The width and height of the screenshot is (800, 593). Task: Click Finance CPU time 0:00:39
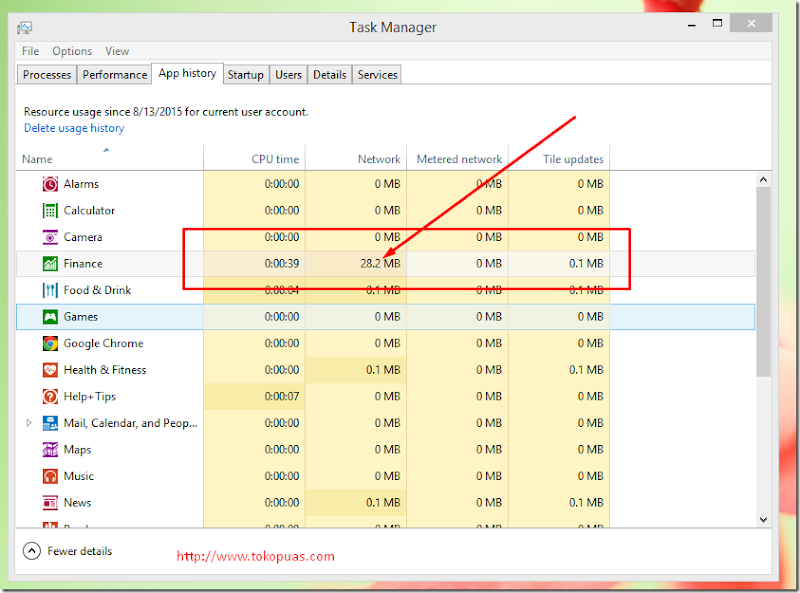282,263
